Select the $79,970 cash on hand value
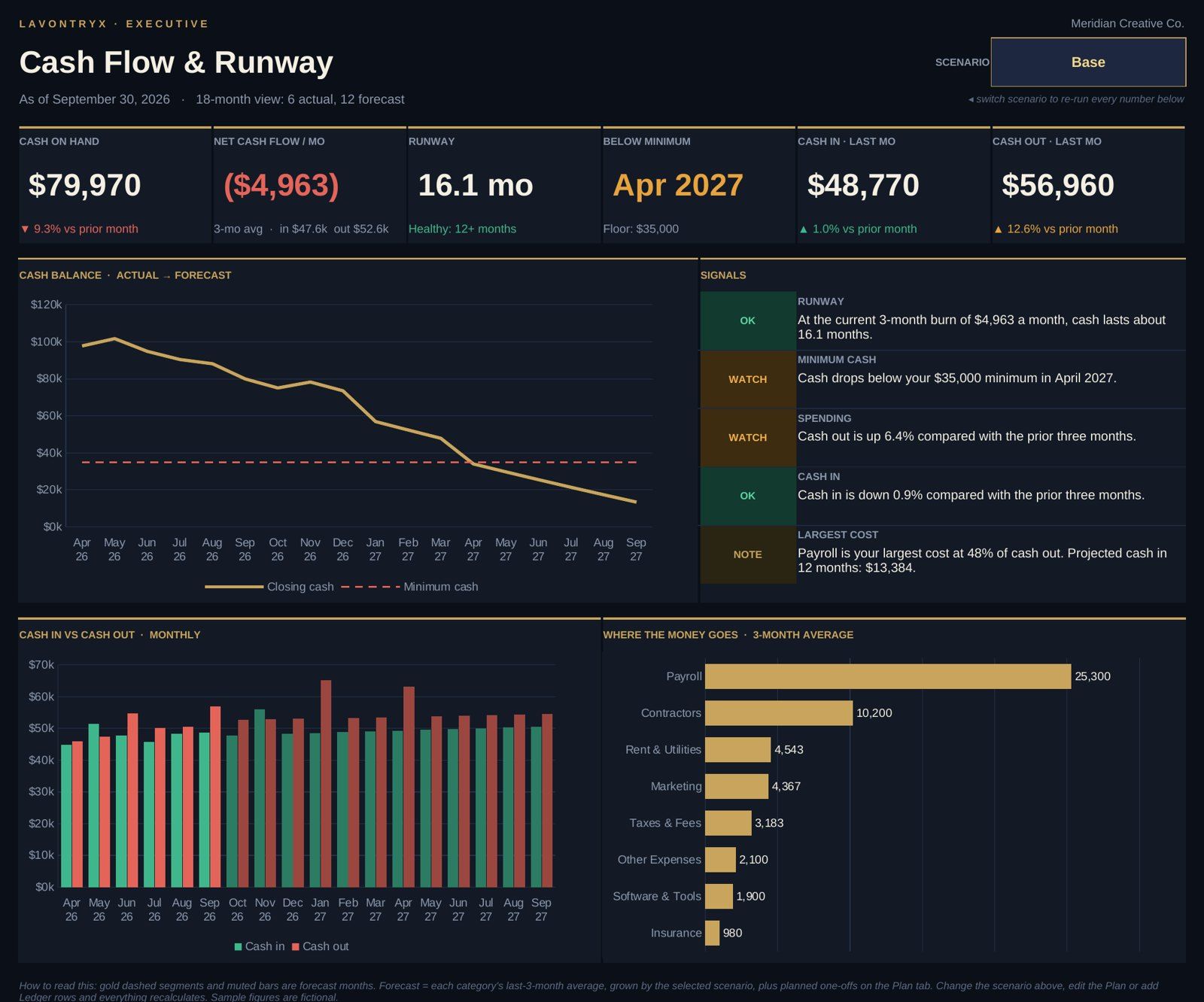1204x1002 pixels. point(84,185)
